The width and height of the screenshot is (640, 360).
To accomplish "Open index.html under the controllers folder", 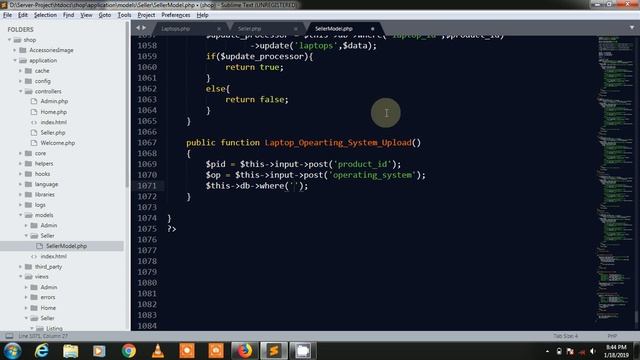I will tap(53, 122).
